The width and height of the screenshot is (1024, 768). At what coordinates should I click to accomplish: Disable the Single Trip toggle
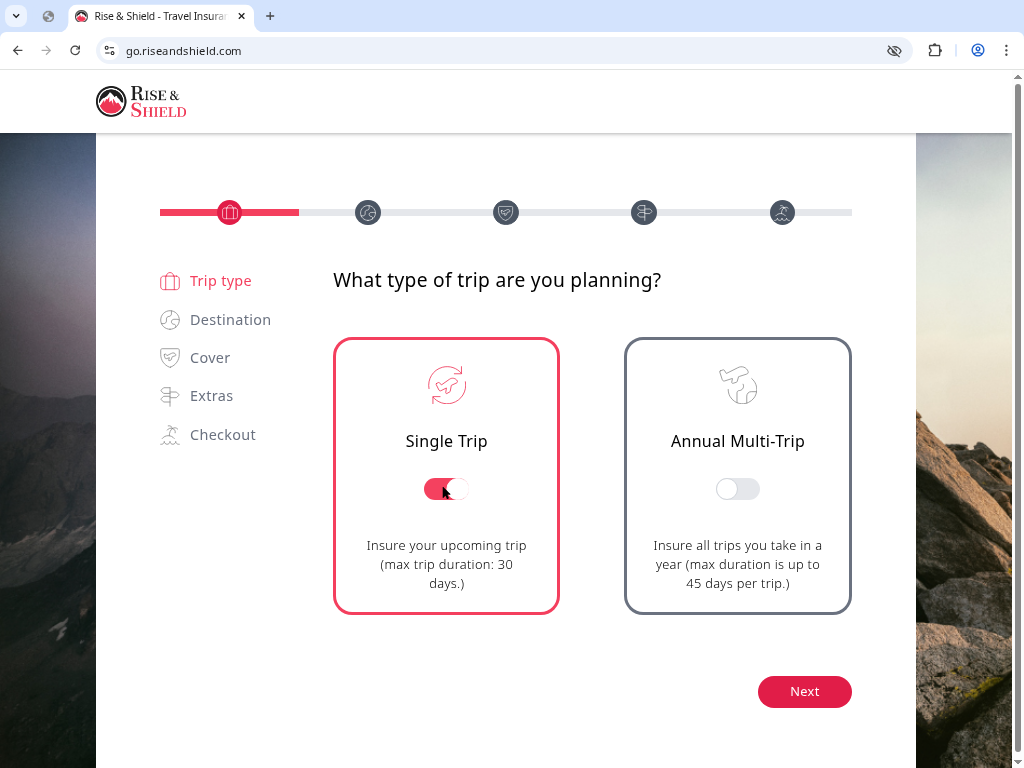coord(446,489)
